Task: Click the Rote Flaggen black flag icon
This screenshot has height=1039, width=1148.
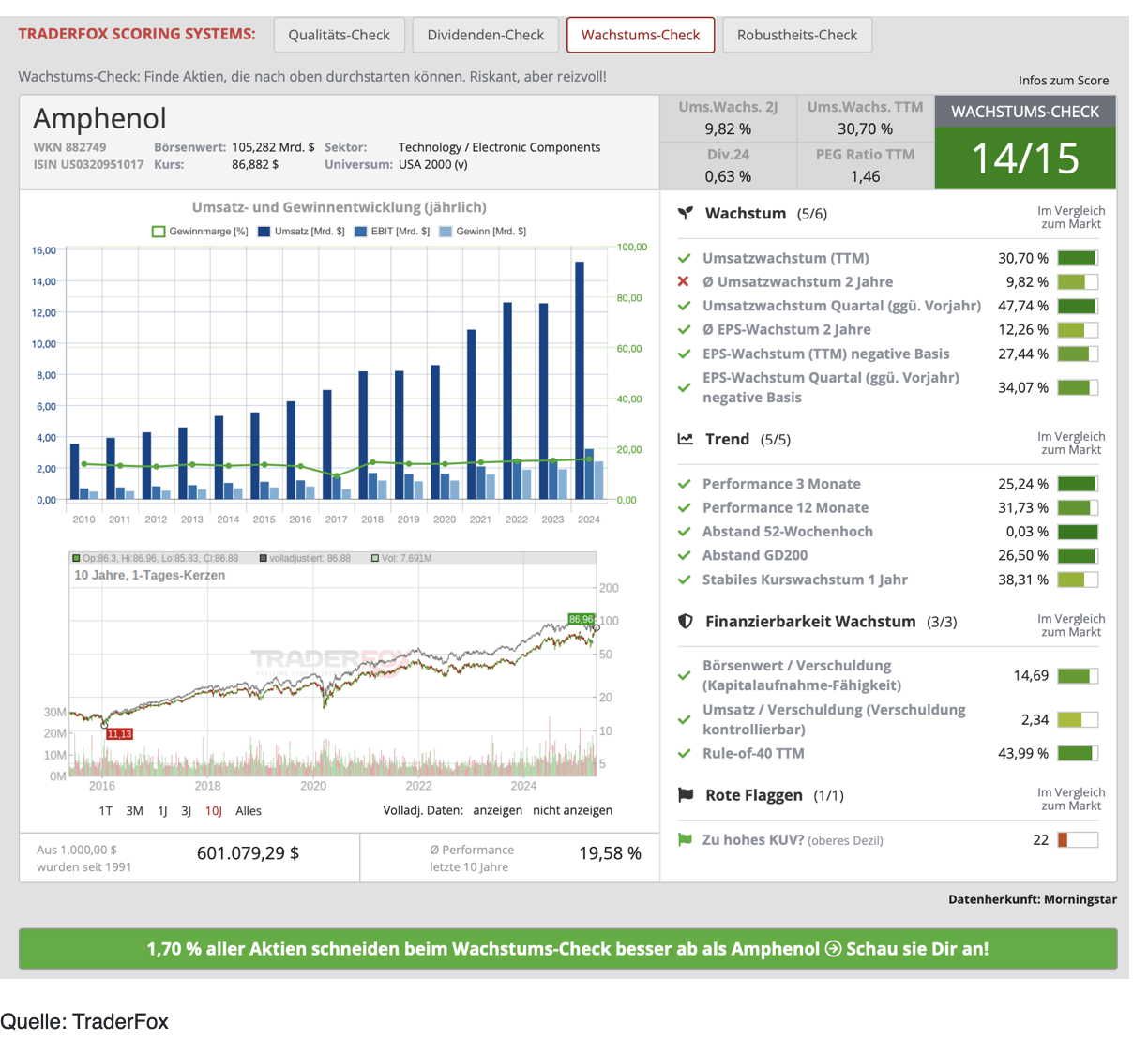Action: point(686,795)
